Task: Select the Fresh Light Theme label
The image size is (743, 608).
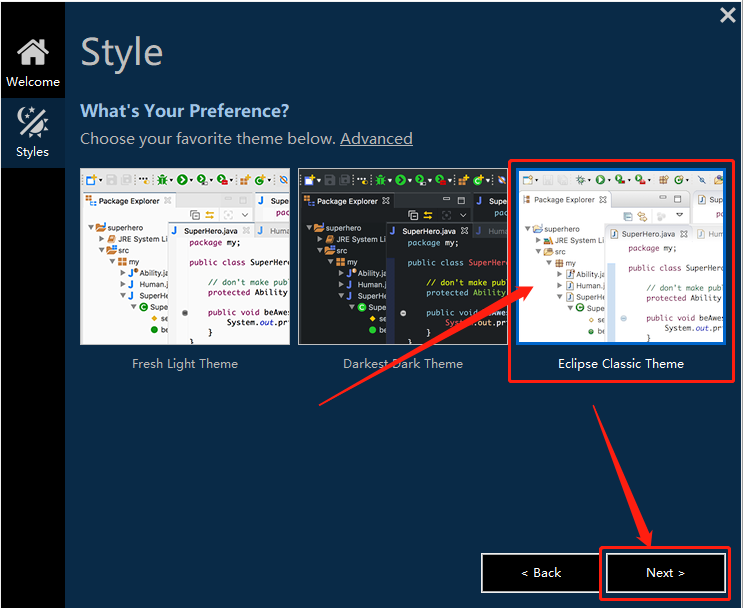Action: (185, 363)
